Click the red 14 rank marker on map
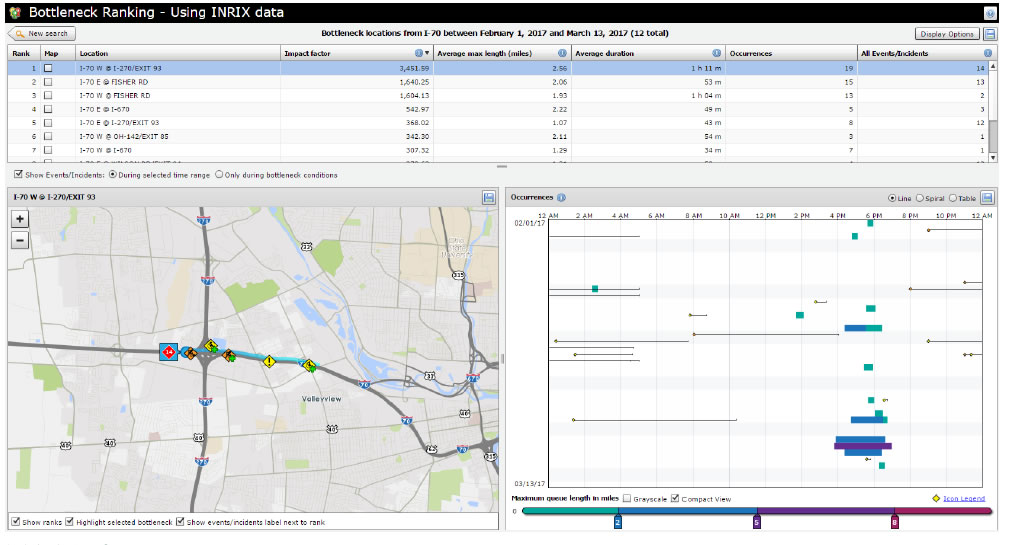Image resolution: width=1012 pixels, height=545 pixels. click(169, 352)
